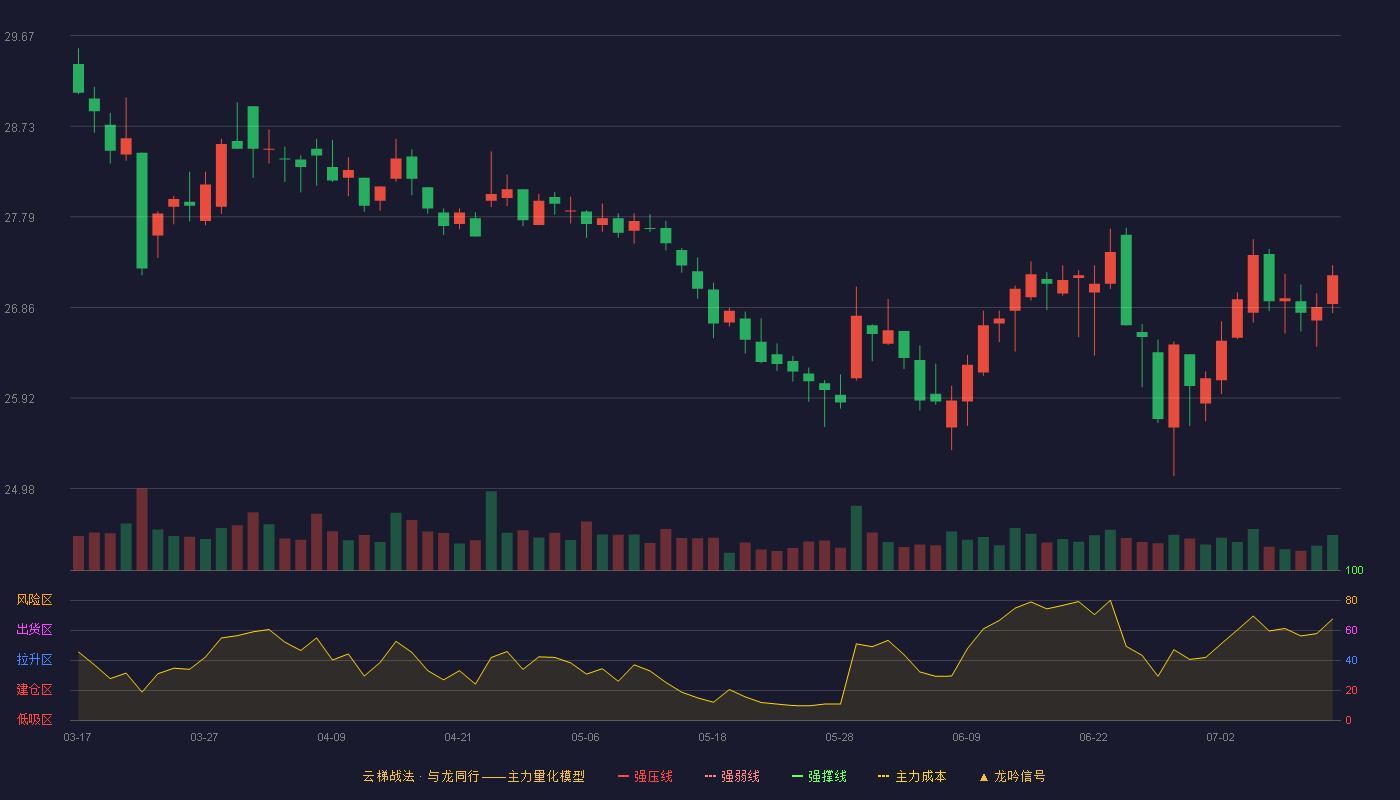The image size is (1400, 800).
Task: Click the 06-09 date axis label
Action: [x=966, y=737]
